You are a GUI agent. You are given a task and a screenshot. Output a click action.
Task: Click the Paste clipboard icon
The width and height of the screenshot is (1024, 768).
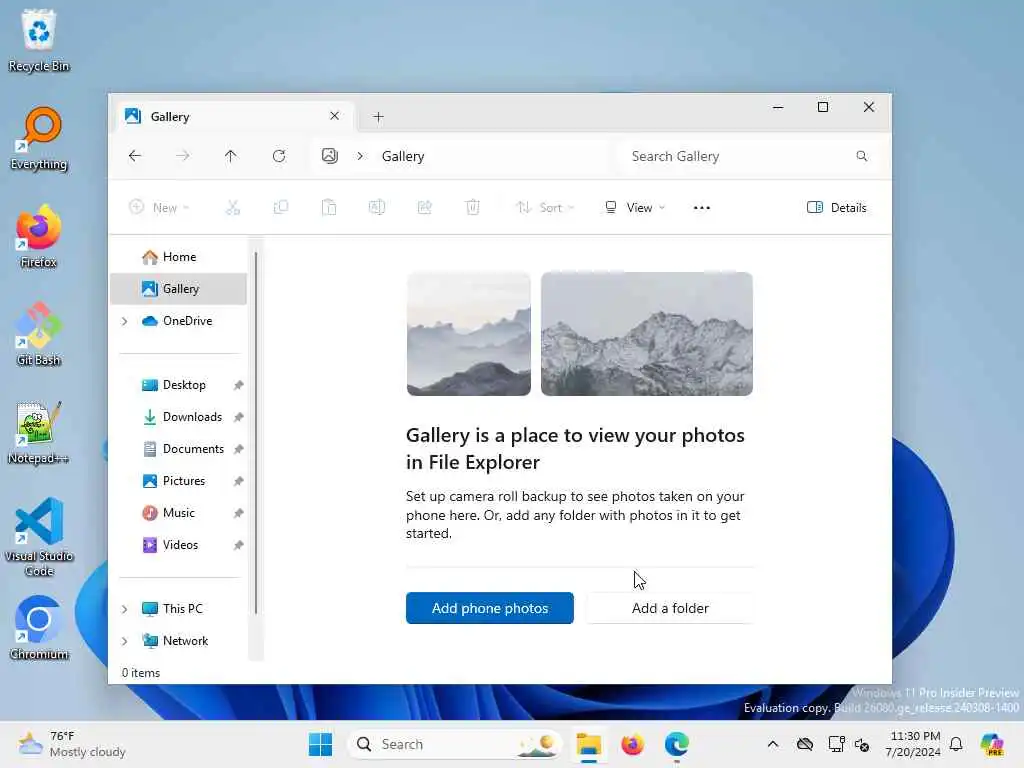pos(329,208)
